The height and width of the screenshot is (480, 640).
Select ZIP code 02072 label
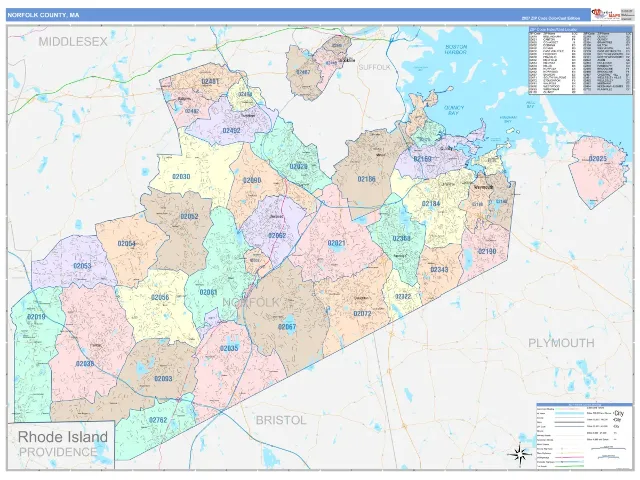(362, 313)
